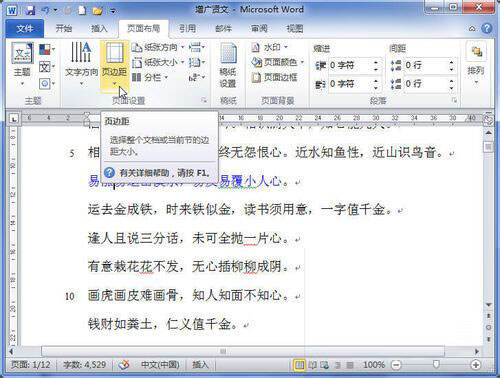The image size is (500, 378).
Task: Open the 纸张方向 (Orientation) dropdown
Action: [x=158, y=47]
